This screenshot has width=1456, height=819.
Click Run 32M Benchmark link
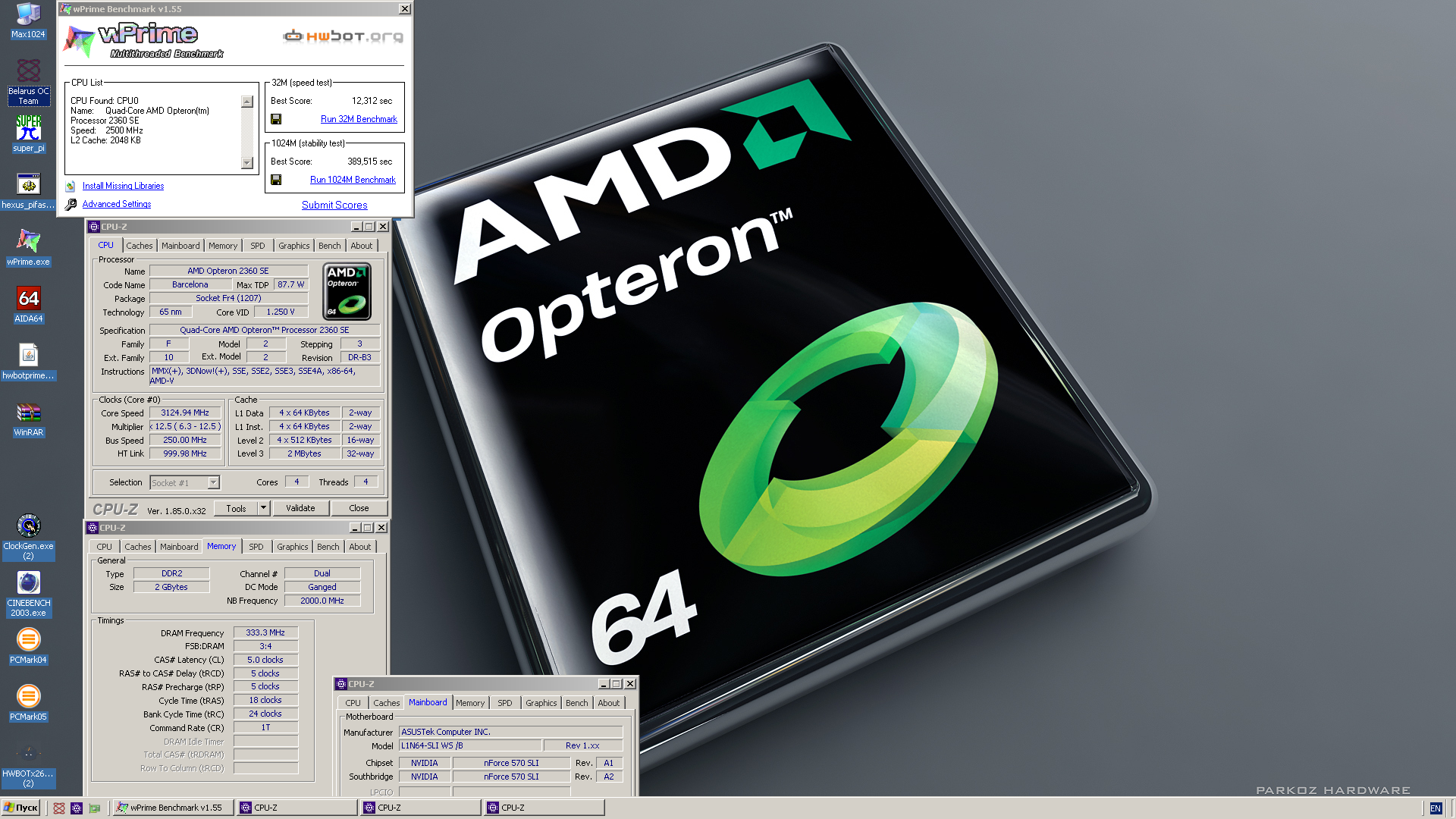tap(359, 119)
